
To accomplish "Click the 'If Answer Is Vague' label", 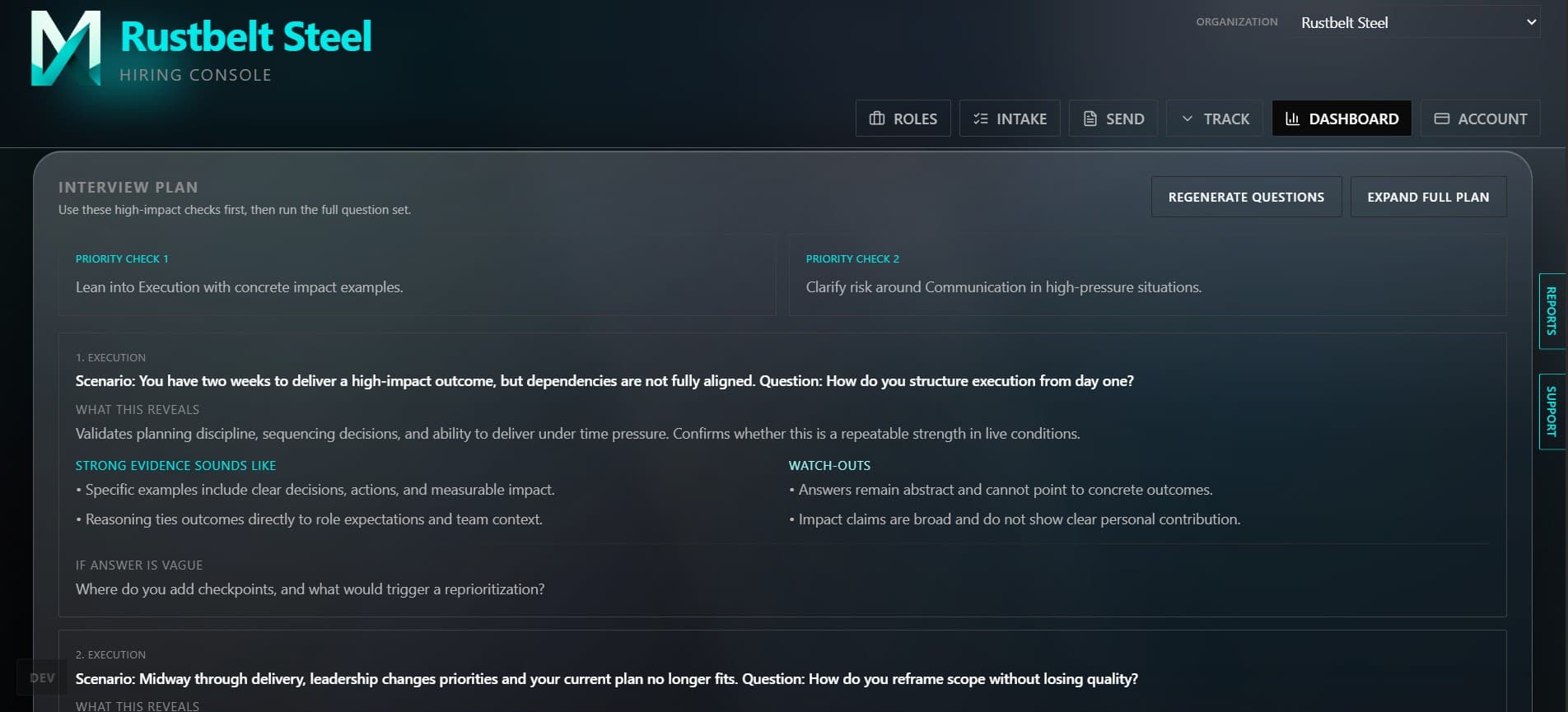I will pos(139,565).
